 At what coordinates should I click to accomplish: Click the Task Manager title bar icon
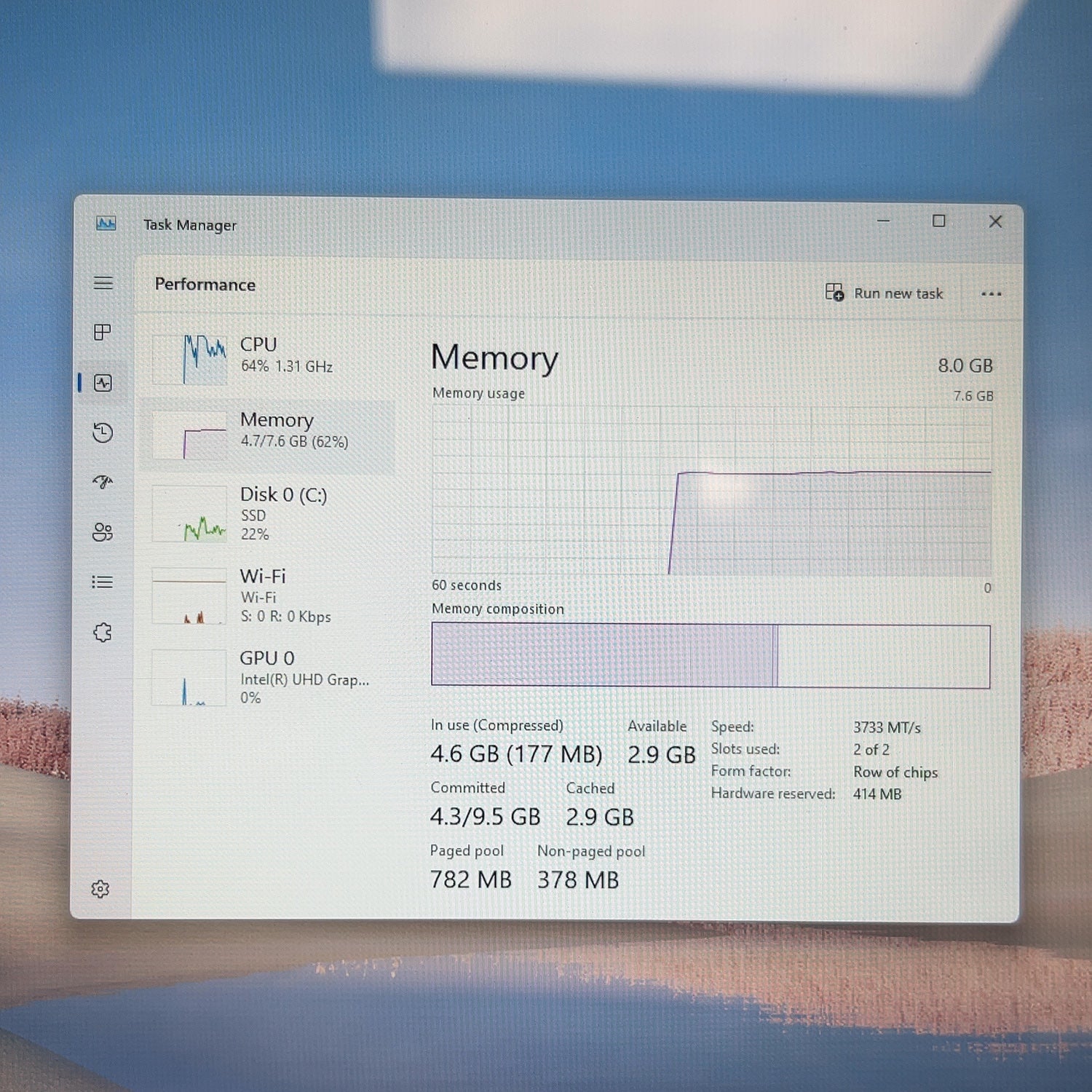[106, 223]
